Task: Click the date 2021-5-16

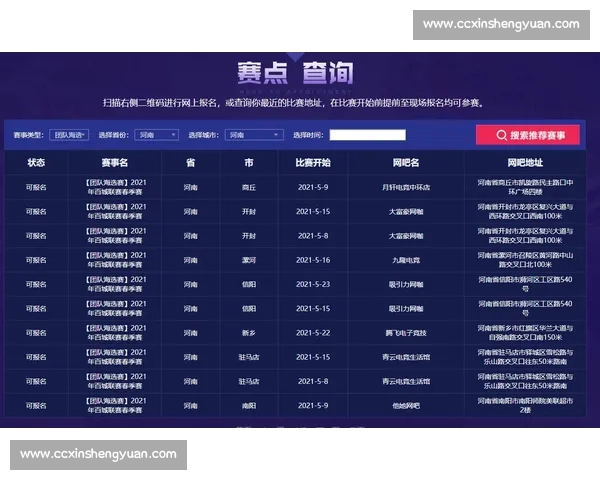Action: pos(313,260)
